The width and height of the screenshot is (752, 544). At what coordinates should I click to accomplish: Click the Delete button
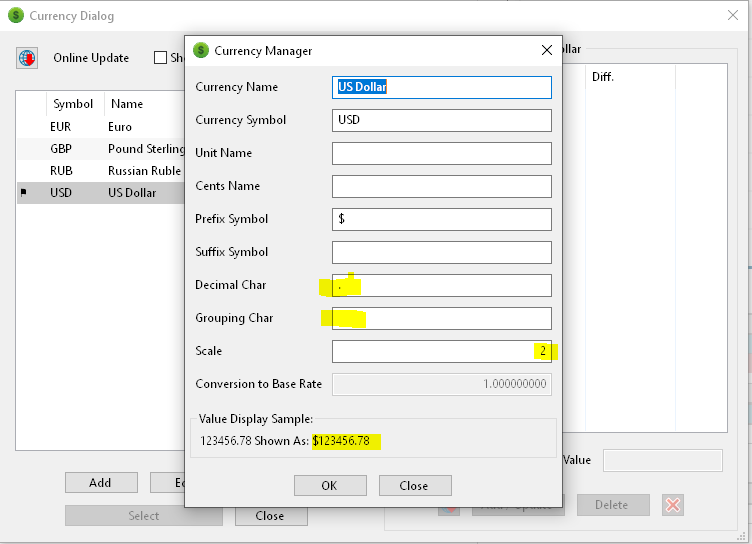(x=611, y=505)
